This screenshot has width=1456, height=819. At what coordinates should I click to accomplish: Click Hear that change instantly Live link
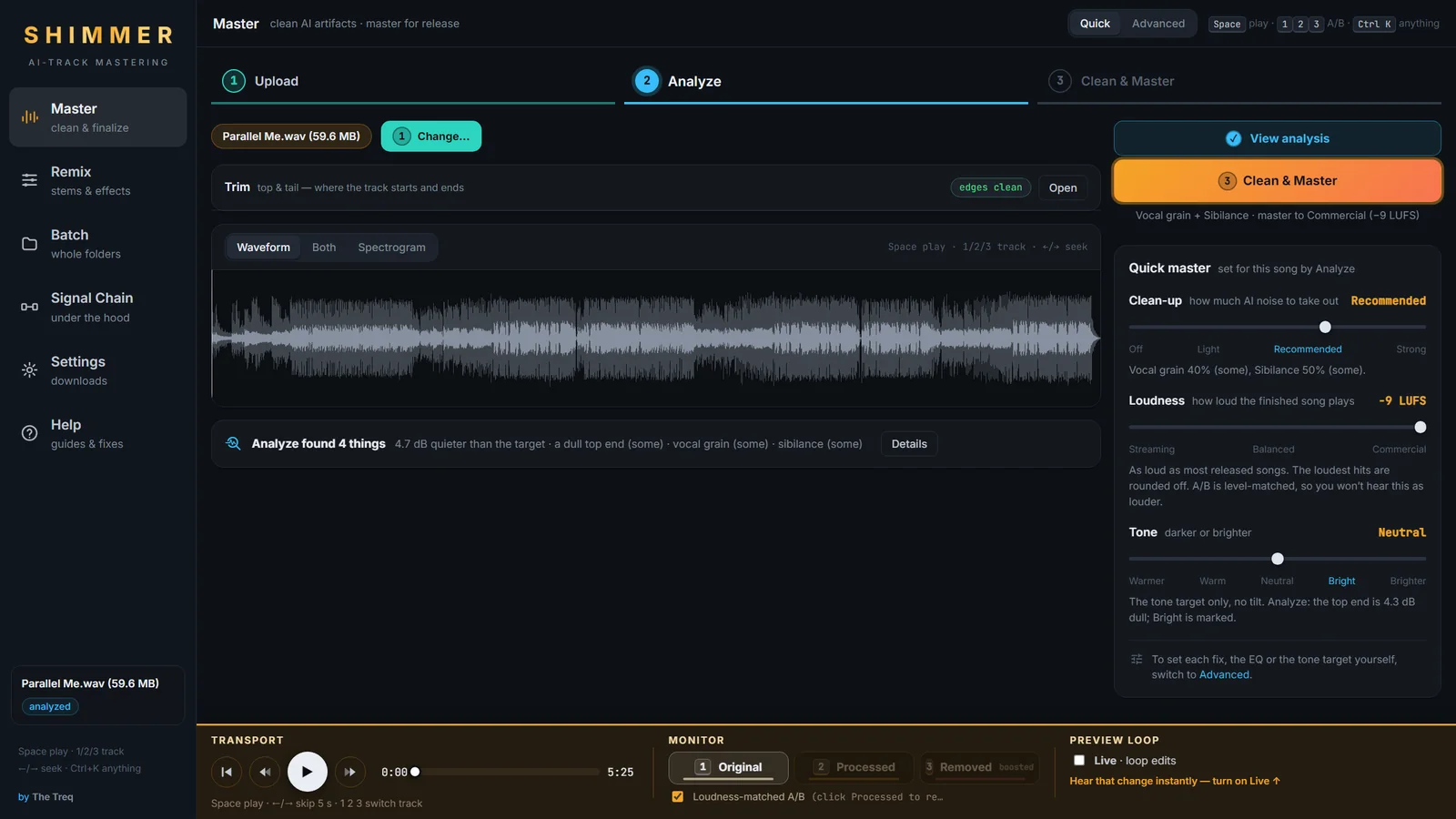click(x=1175, y=781)
